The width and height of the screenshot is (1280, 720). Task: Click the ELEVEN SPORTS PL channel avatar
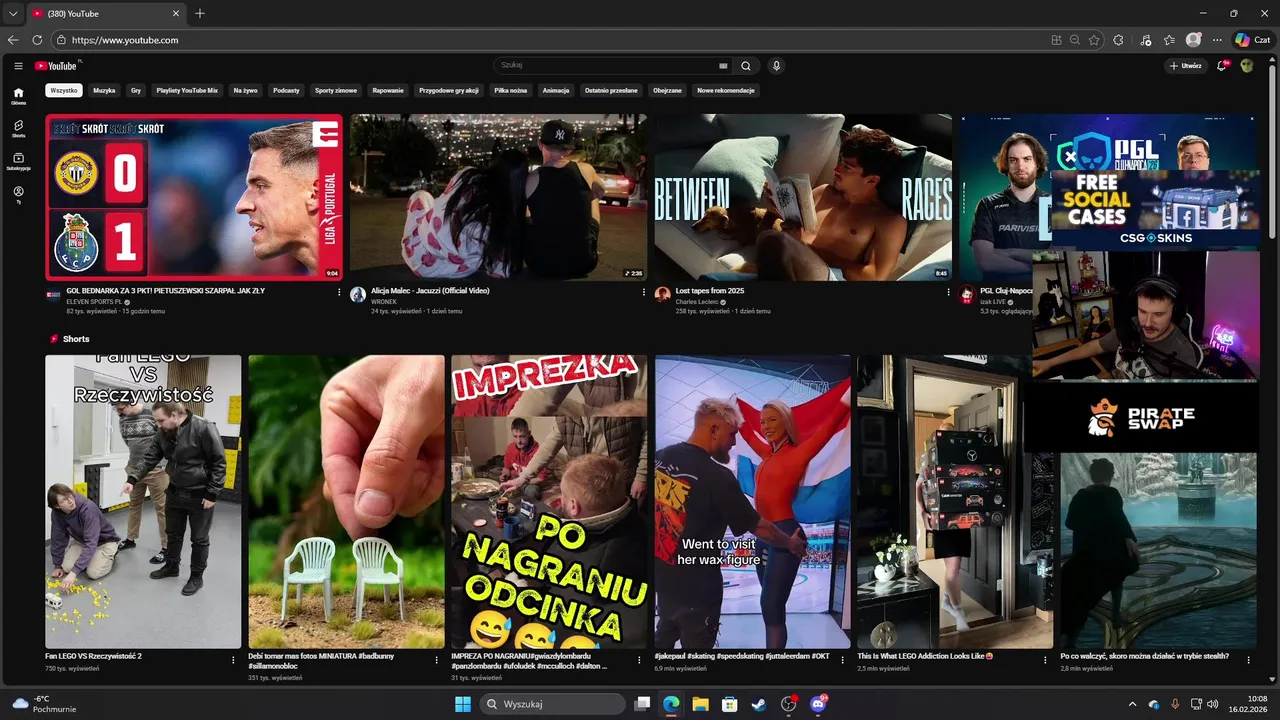54,294
